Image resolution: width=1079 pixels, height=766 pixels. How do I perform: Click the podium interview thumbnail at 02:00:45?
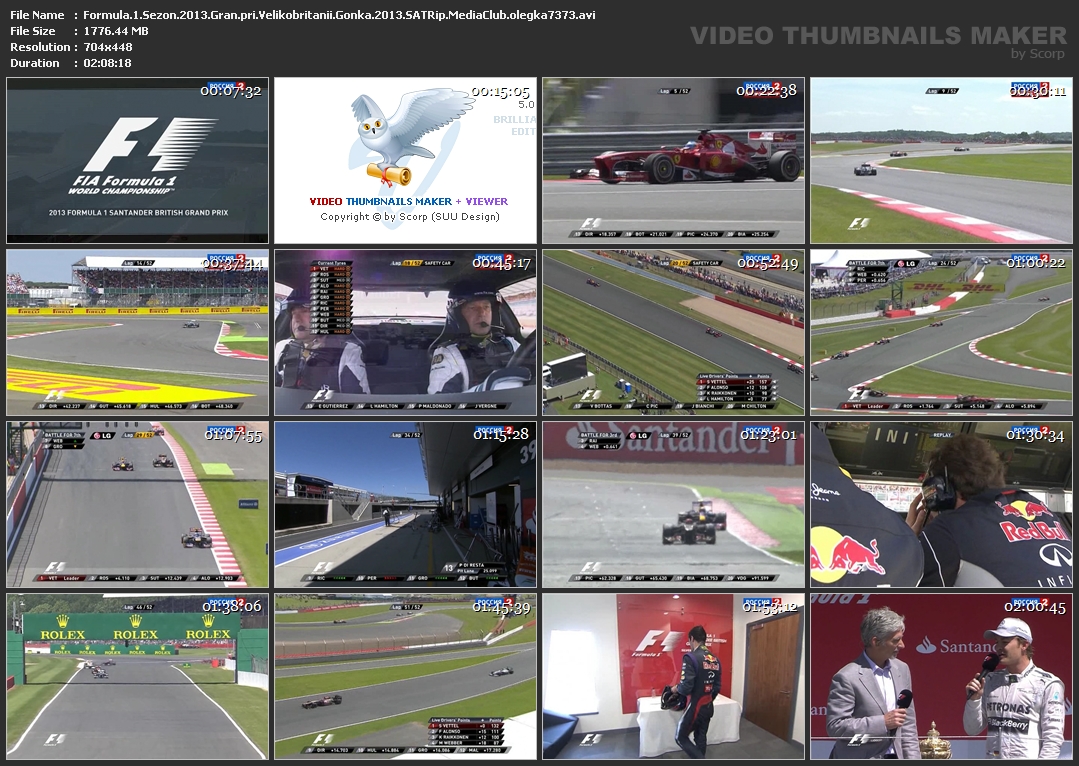(941, 676)
